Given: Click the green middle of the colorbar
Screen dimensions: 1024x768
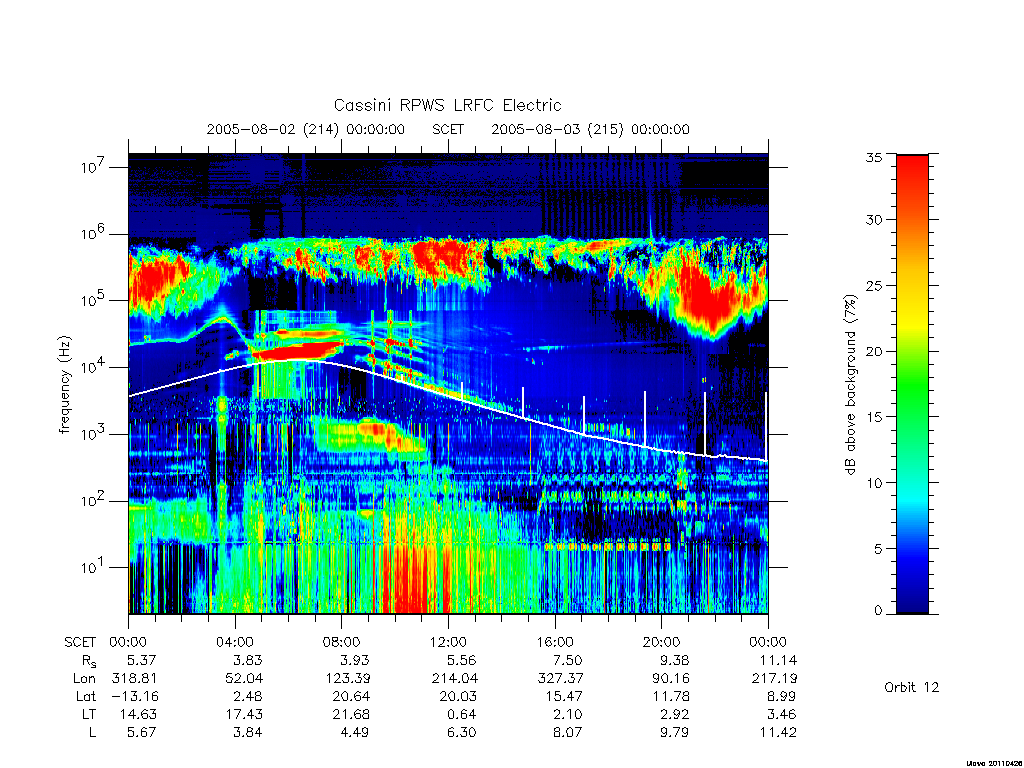Looking at the screenshot, I should [912, 385].
